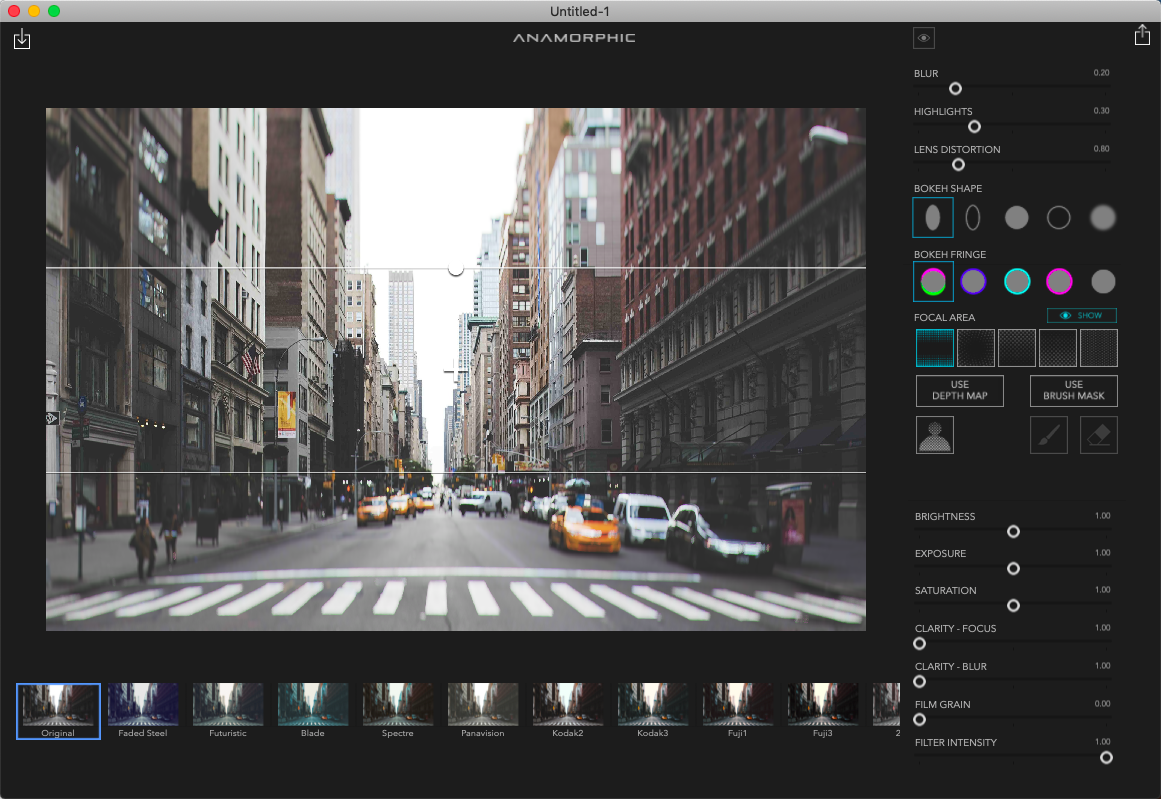Select the first focal area pattern
The width and height of the screenshot is (1161, 799).
pos(934,348)
